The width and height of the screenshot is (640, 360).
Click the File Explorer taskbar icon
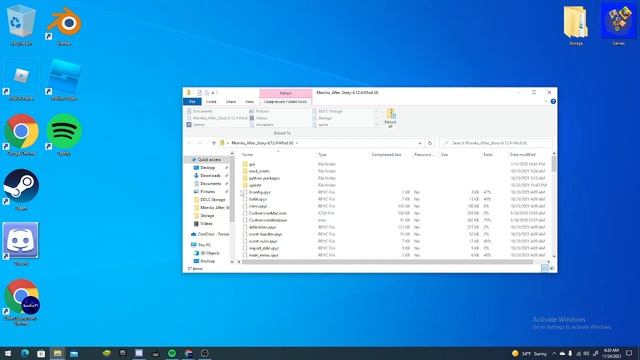pyautogui.click(x=58, y=353)
